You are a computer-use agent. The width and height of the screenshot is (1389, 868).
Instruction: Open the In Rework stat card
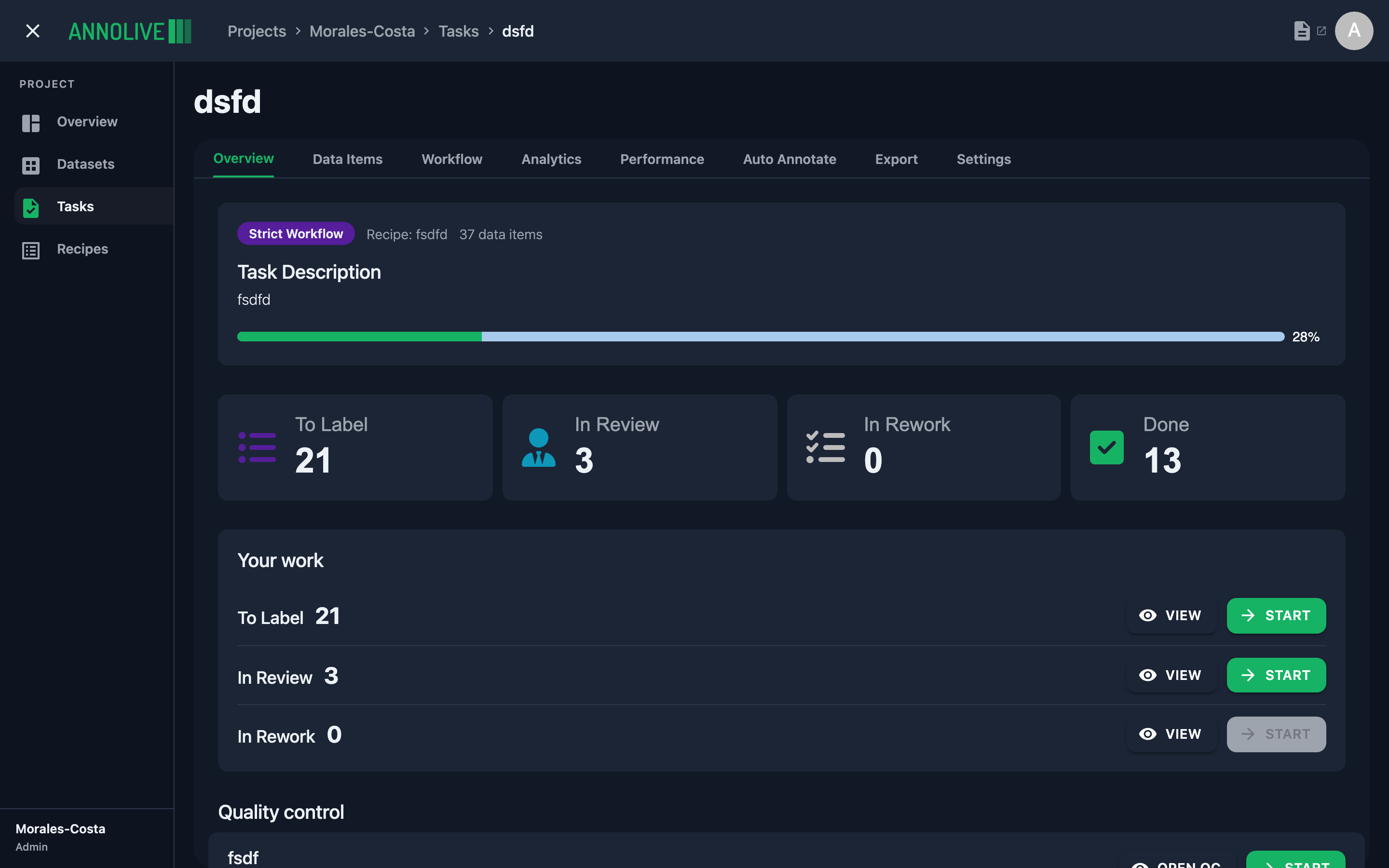click(x=924, y=447)
